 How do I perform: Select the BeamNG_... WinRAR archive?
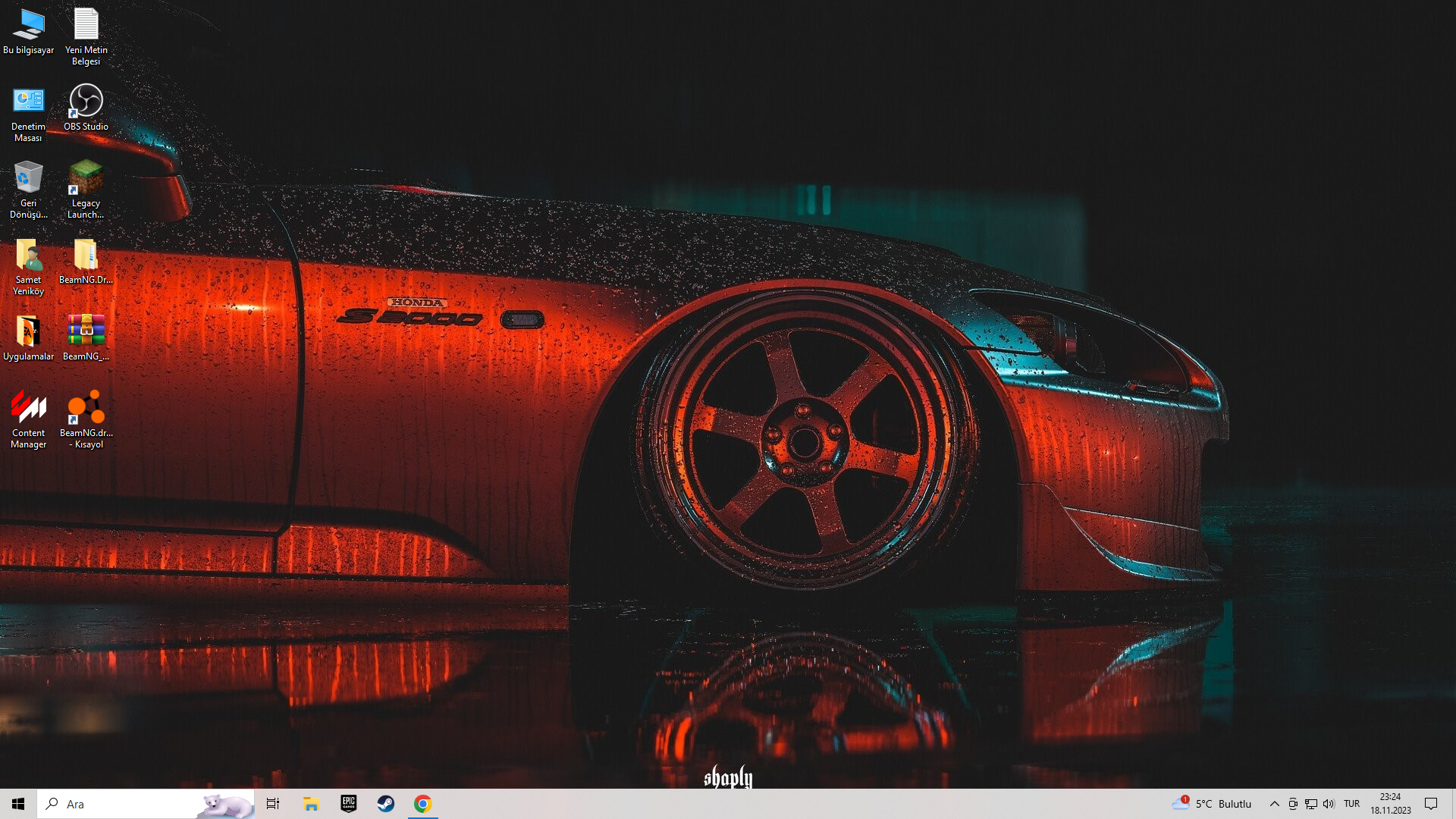(86, 338)
